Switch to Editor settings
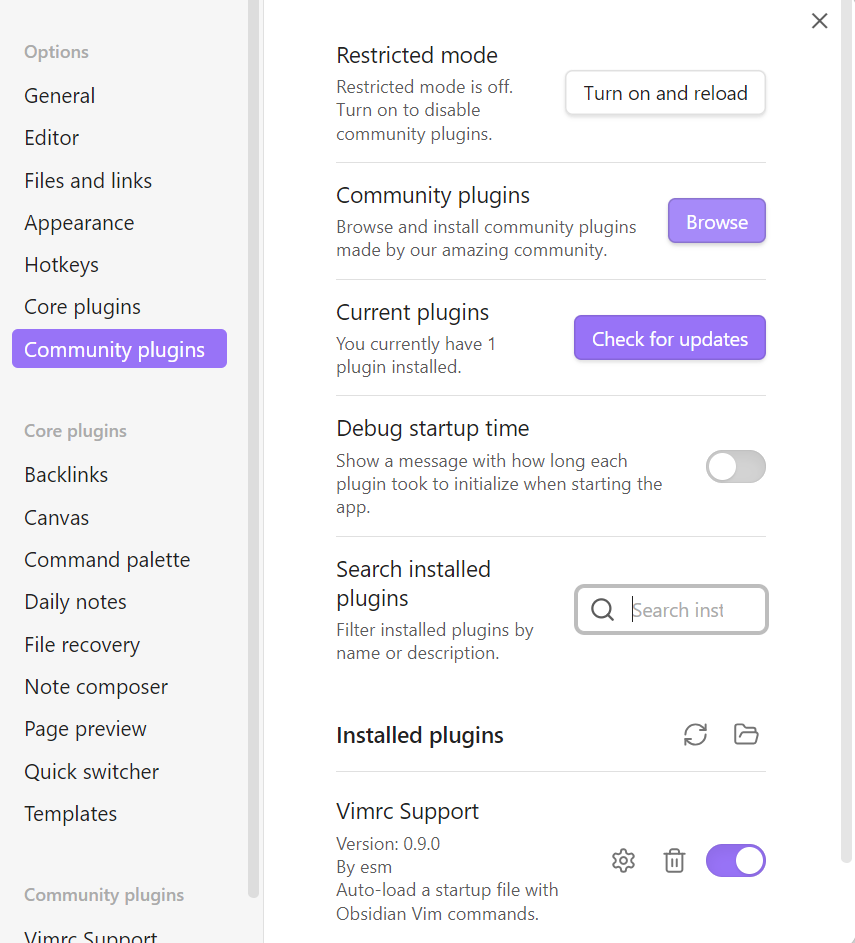Image resolution: width=855 pixels, height=943 pixels. [x=52, y=138]
